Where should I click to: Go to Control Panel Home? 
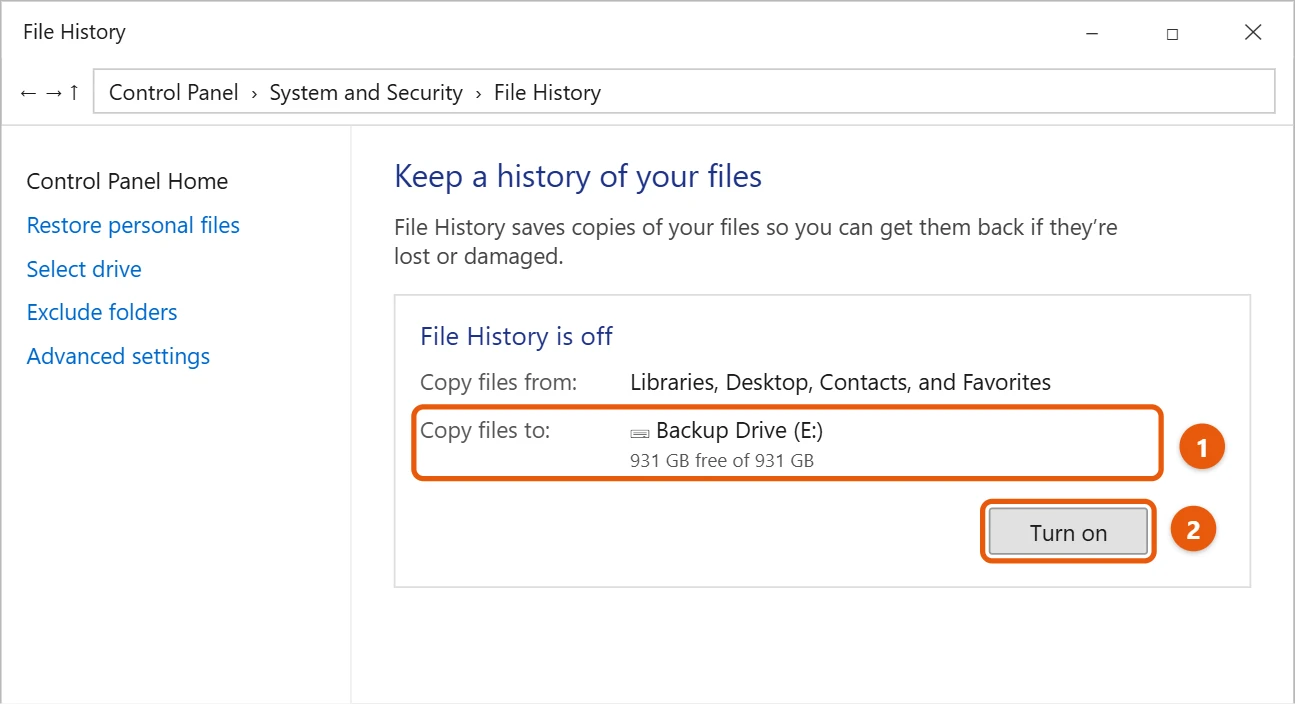coord(127,181)
